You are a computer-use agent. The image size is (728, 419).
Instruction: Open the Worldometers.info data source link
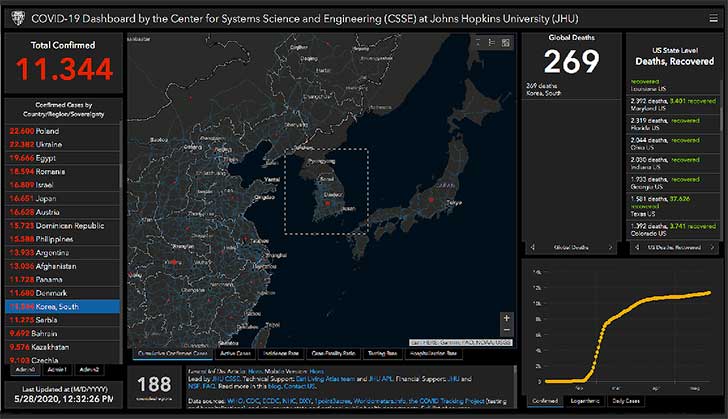point(381,401)
